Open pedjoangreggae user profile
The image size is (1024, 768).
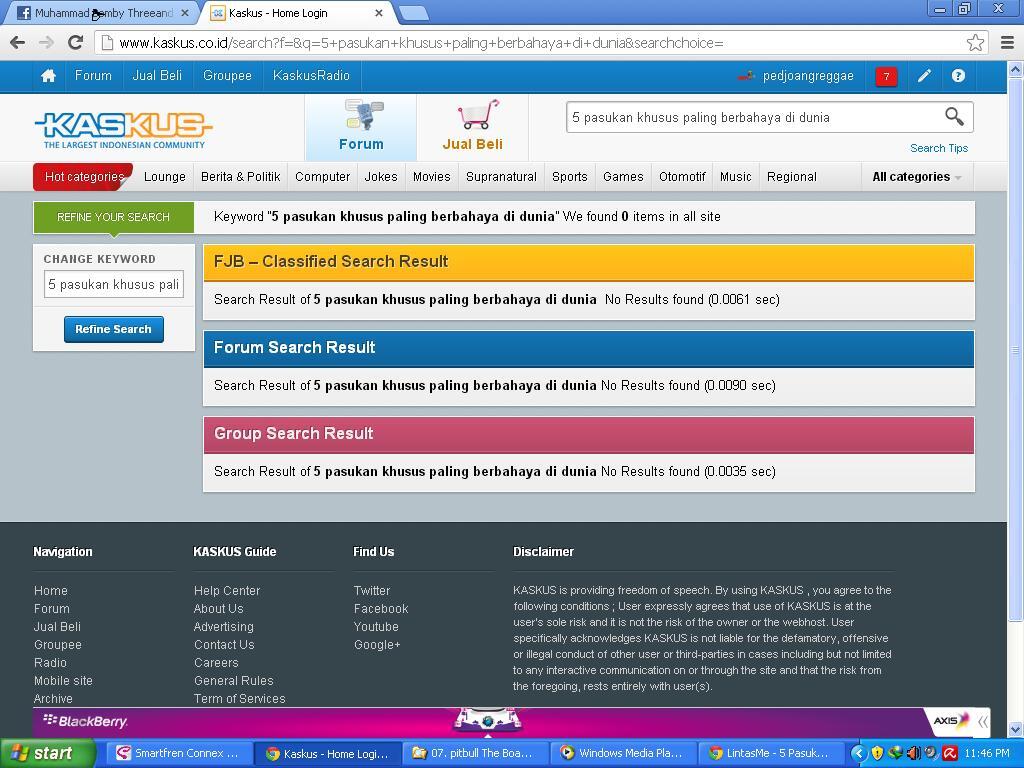[x=808, y=76]
